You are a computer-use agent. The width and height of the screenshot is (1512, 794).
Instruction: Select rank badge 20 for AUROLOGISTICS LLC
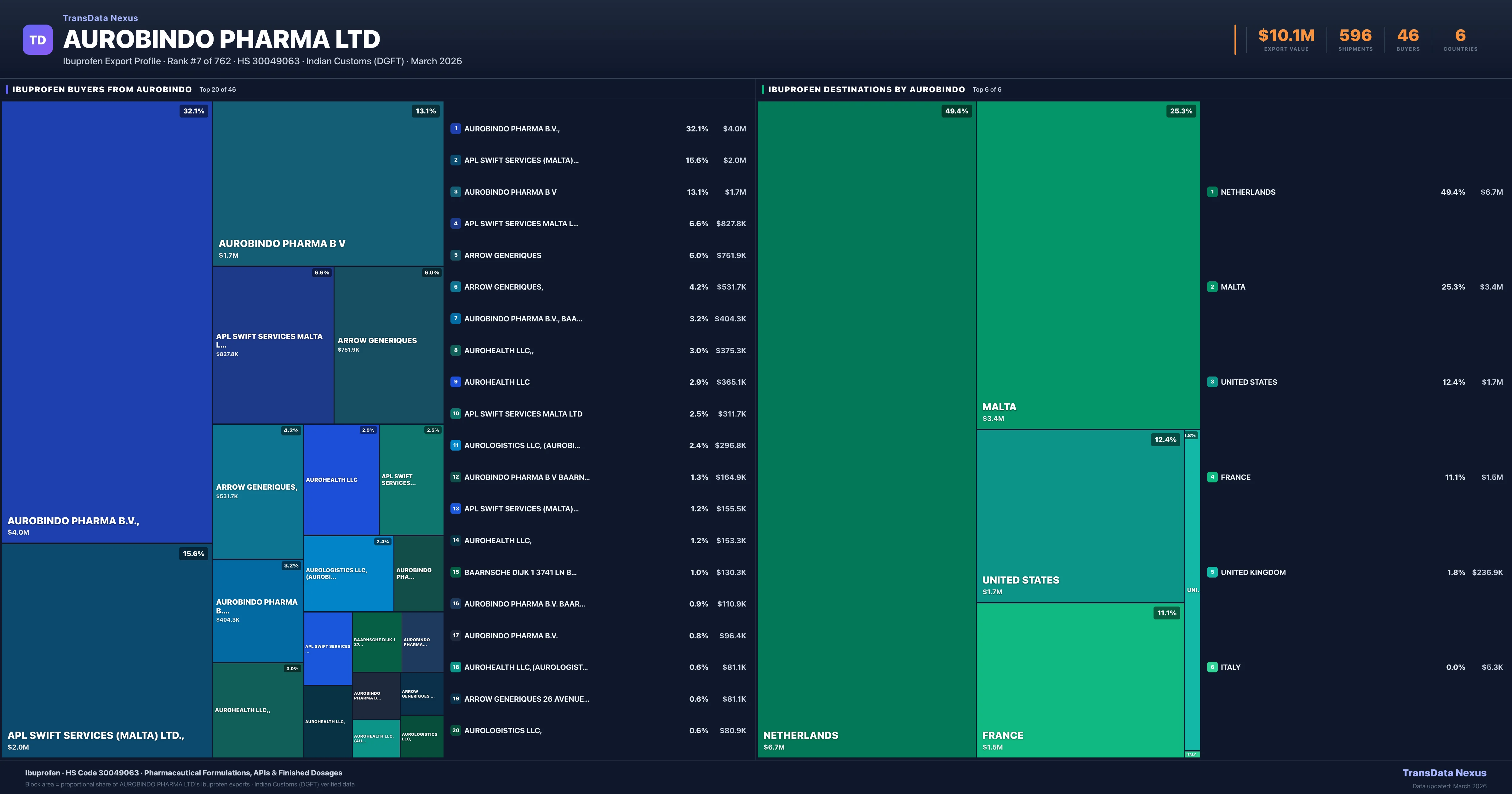click(x=455, y=730)
